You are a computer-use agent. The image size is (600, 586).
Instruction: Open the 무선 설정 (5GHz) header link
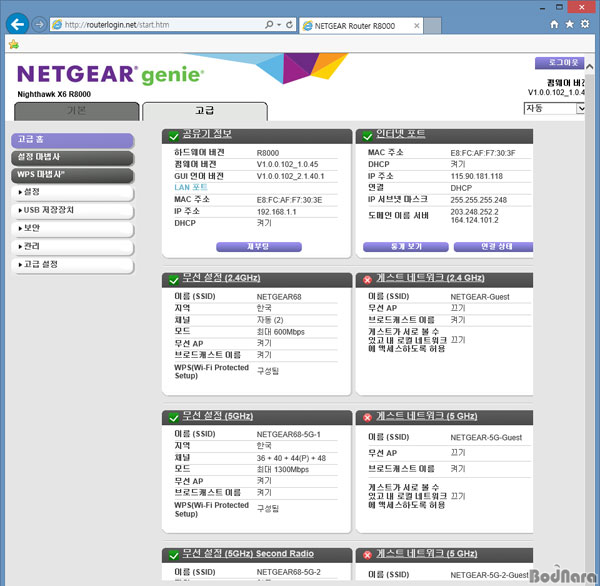tap(218, 416)
